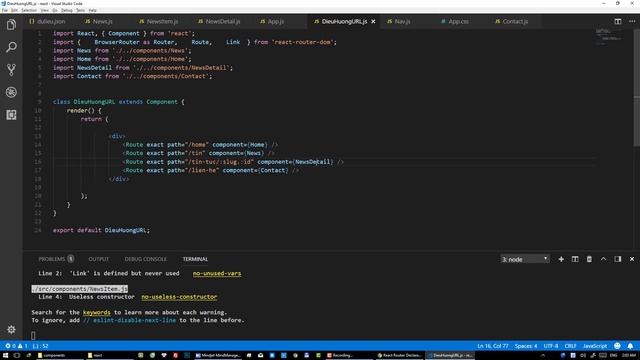This screenshot has height=360, width=640.
Task: Open the Search view in activity bar
Action: click(x=11, y=47)
